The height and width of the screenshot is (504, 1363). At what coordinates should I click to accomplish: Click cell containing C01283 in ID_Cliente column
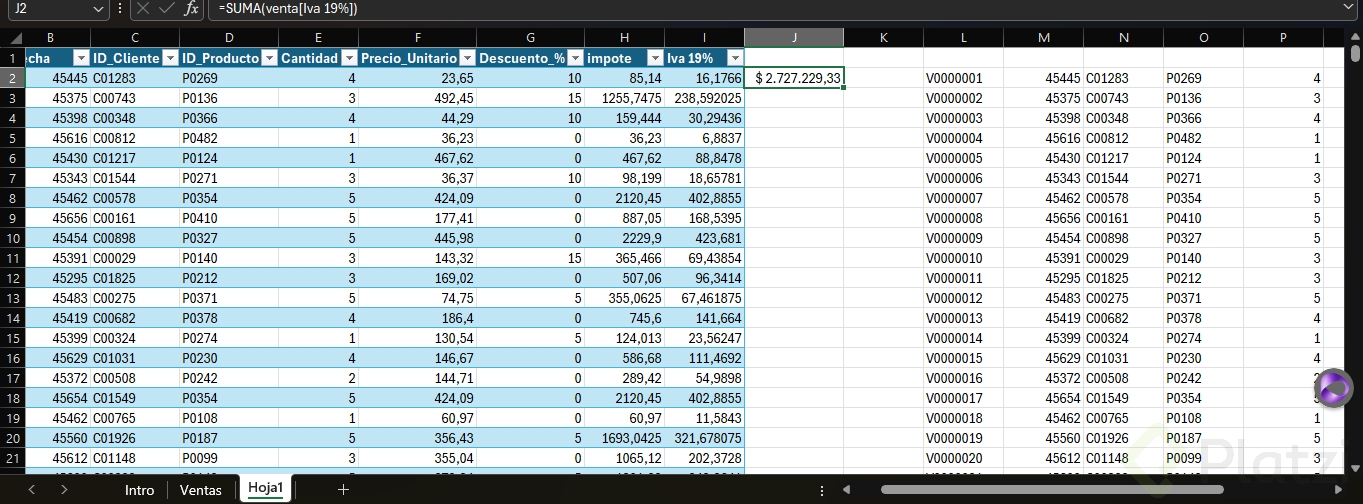[135, 78]
